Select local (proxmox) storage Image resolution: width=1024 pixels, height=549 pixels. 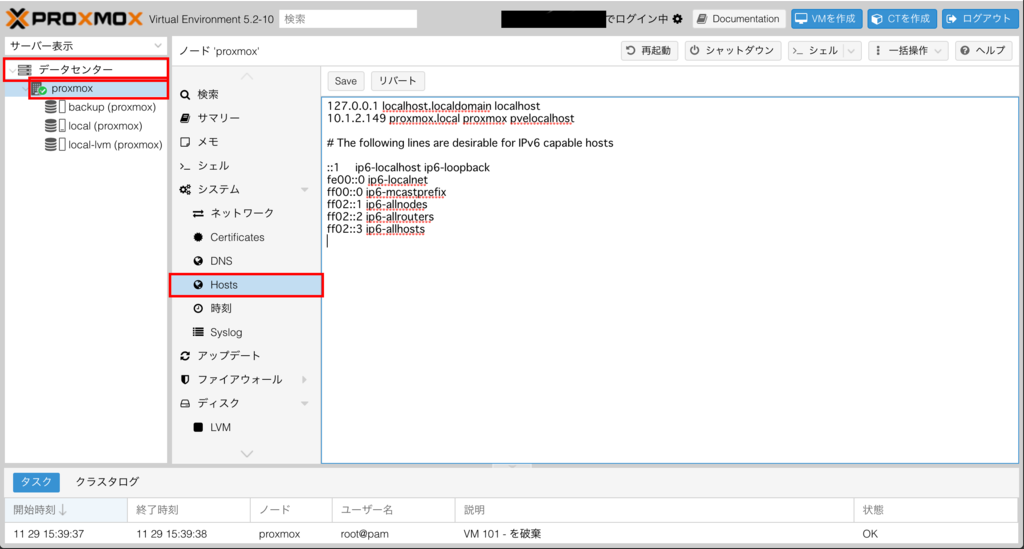104,125
